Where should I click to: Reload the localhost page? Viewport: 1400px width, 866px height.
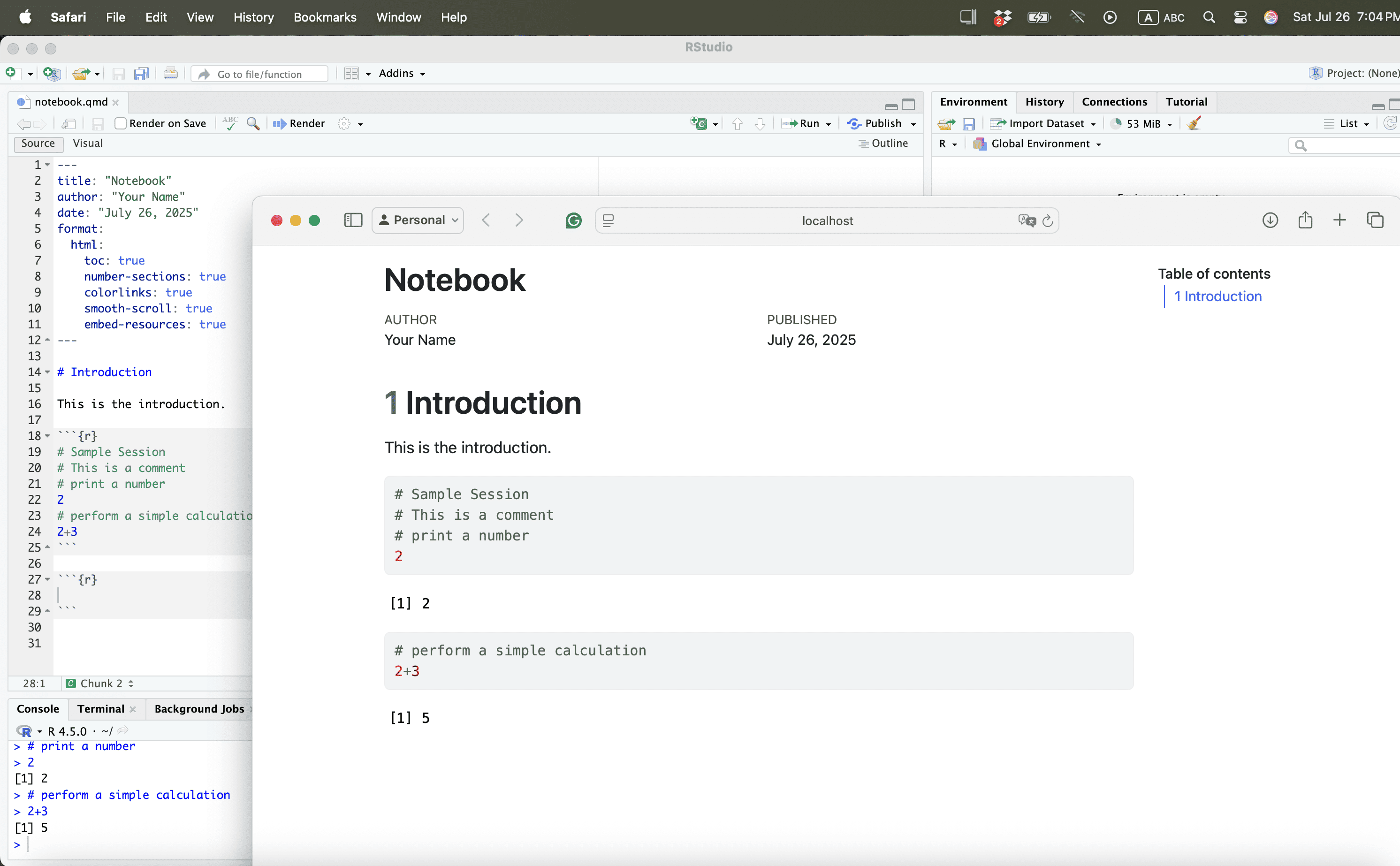(x=1047, y=221)
